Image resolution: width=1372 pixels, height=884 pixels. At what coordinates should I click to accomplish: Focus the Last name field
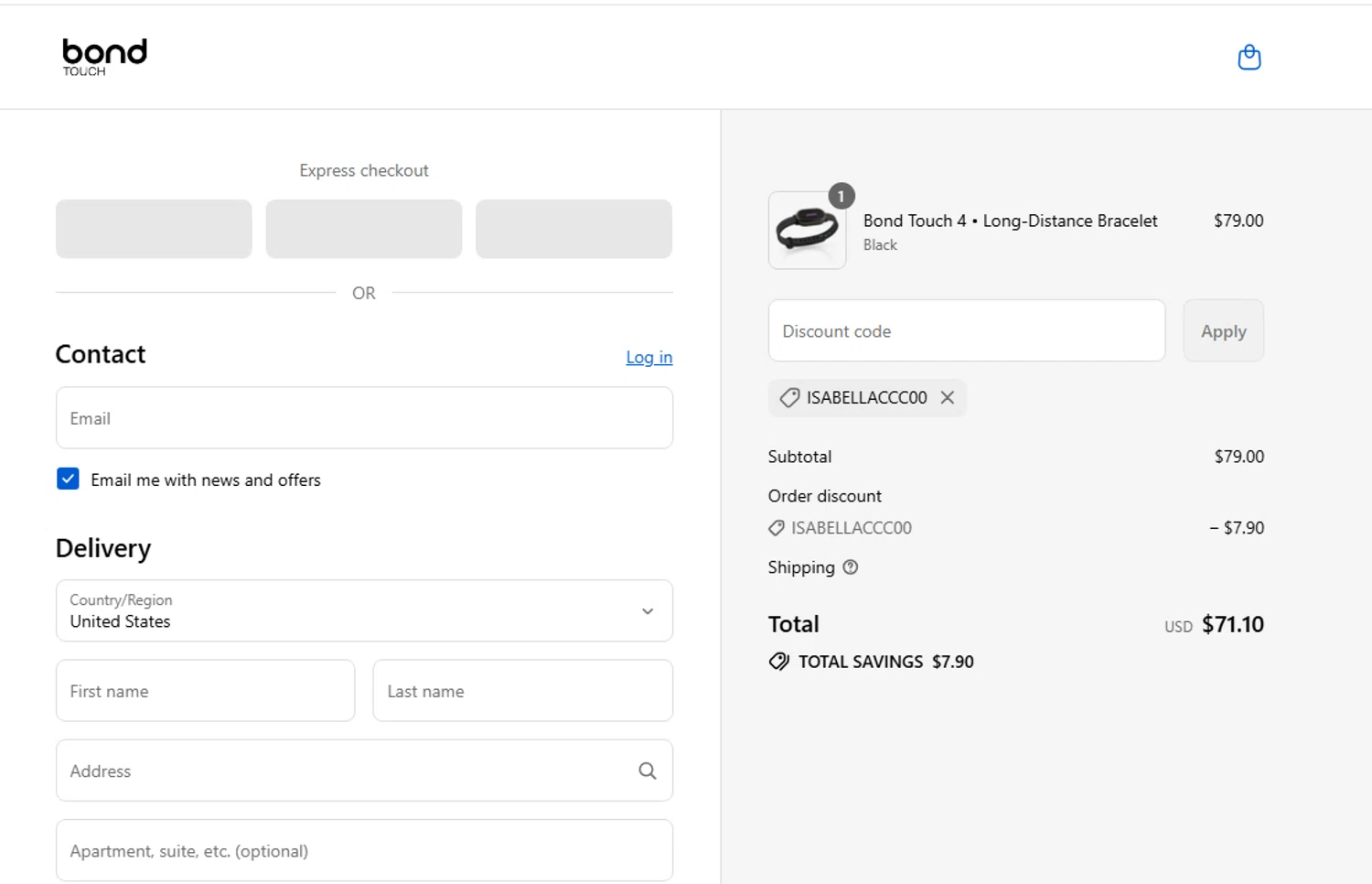coord(522,690)
